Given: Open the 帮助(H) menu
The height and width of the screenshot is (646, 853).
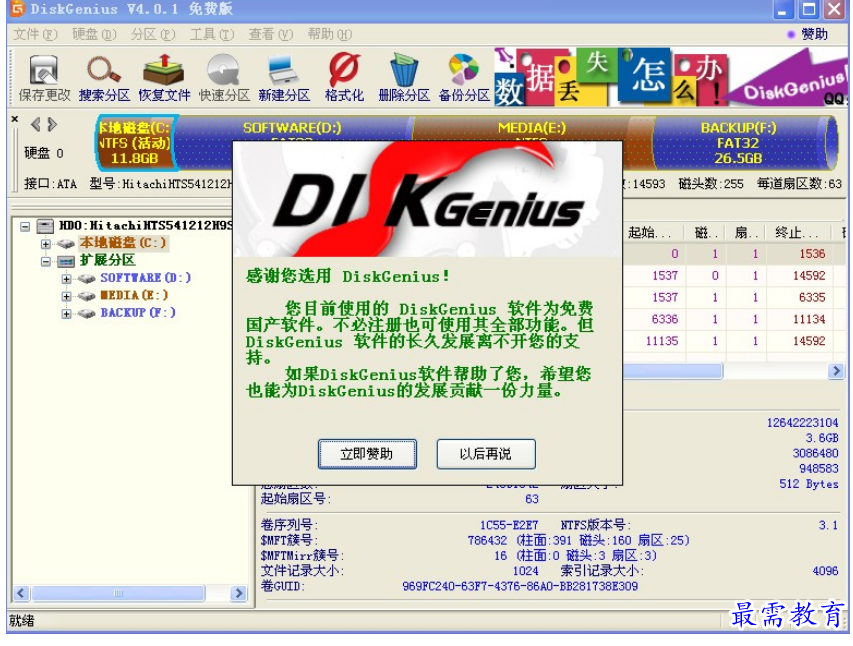Looking at the screenshot, I should [x=330, y=34].
